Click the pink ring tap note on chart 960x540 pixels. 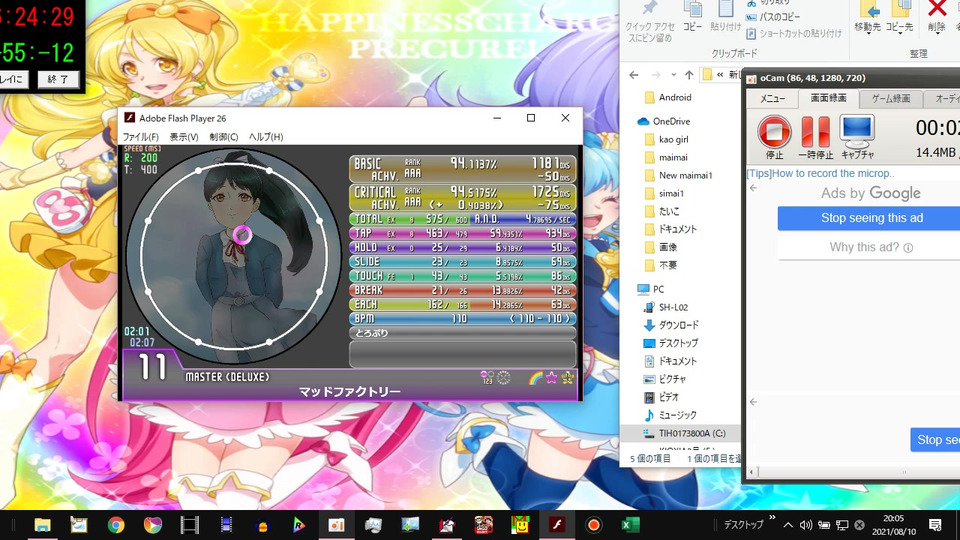pos(242,234)
